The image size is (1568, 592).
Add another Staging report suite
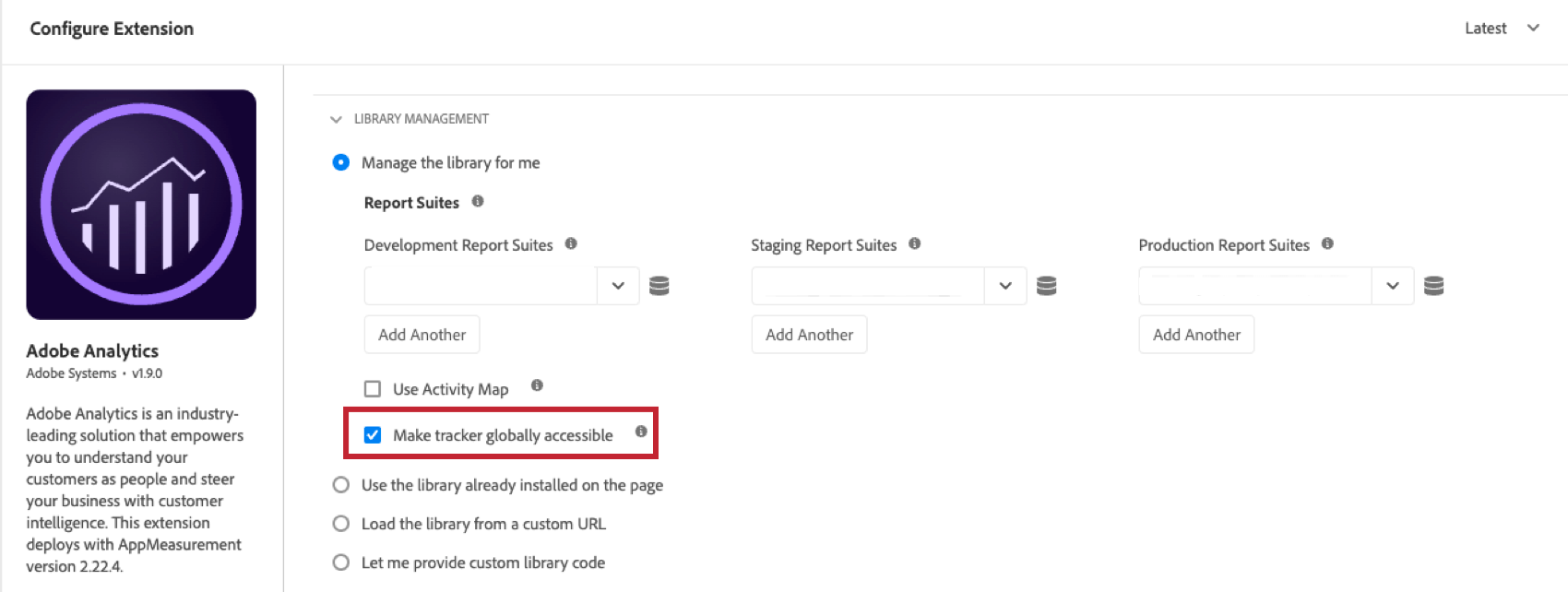click(x=809, y=335)
